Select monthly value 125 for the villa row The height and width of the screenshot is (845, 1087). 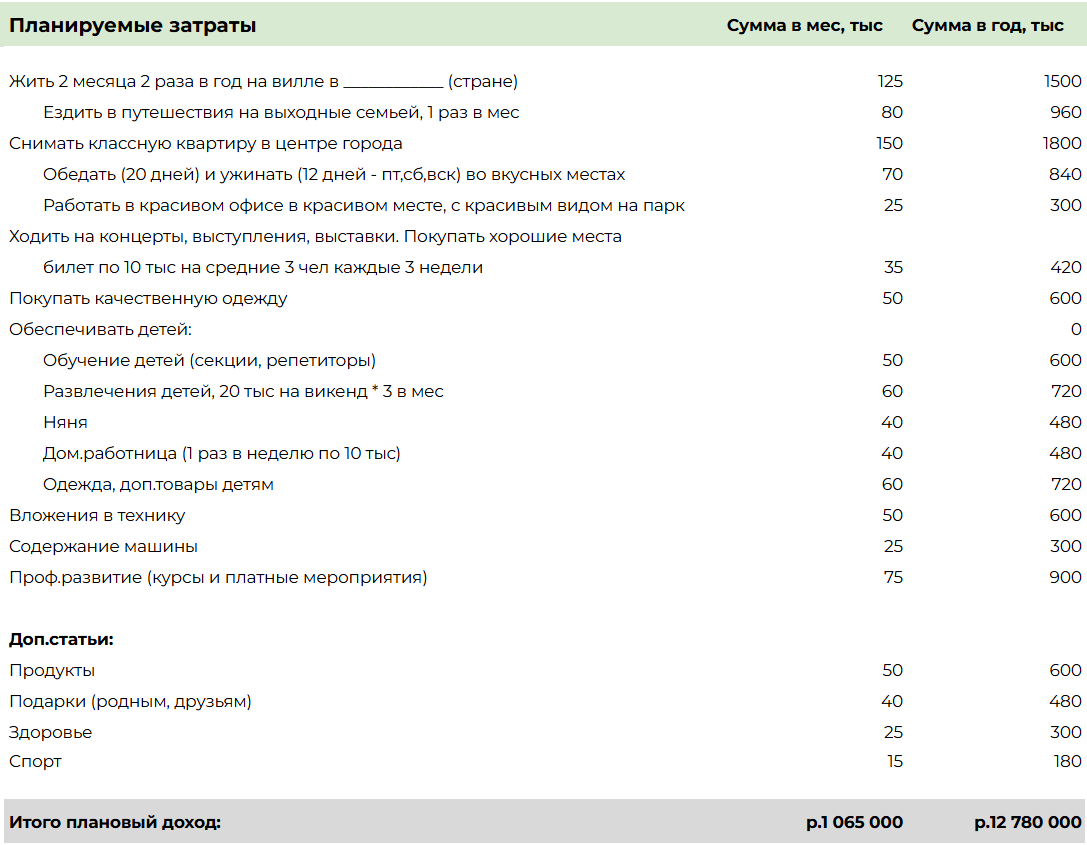point(889,82)
